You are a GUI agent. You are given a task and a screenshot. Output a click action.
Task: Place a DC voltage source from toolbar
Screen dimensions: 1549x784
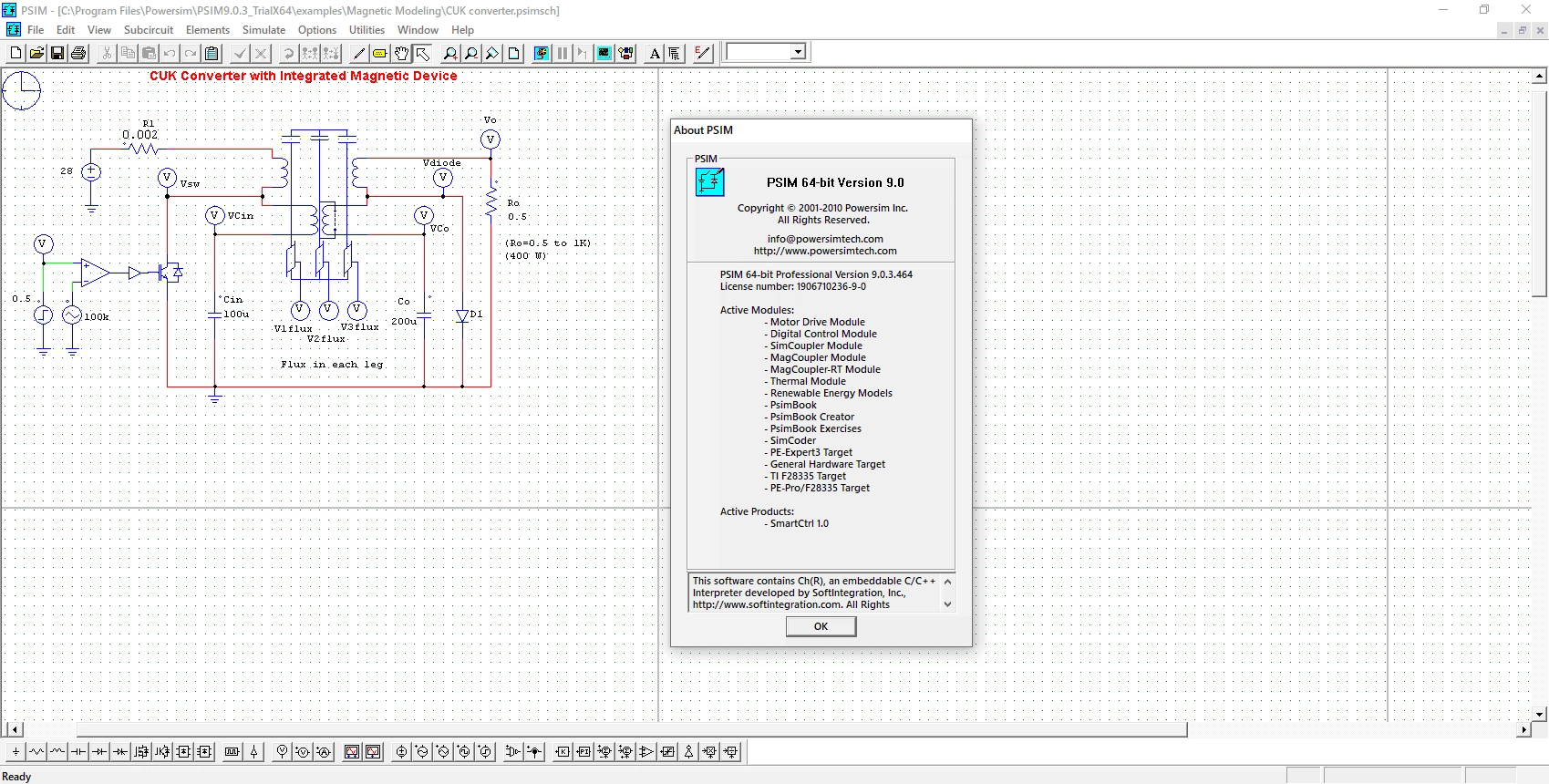401,752
